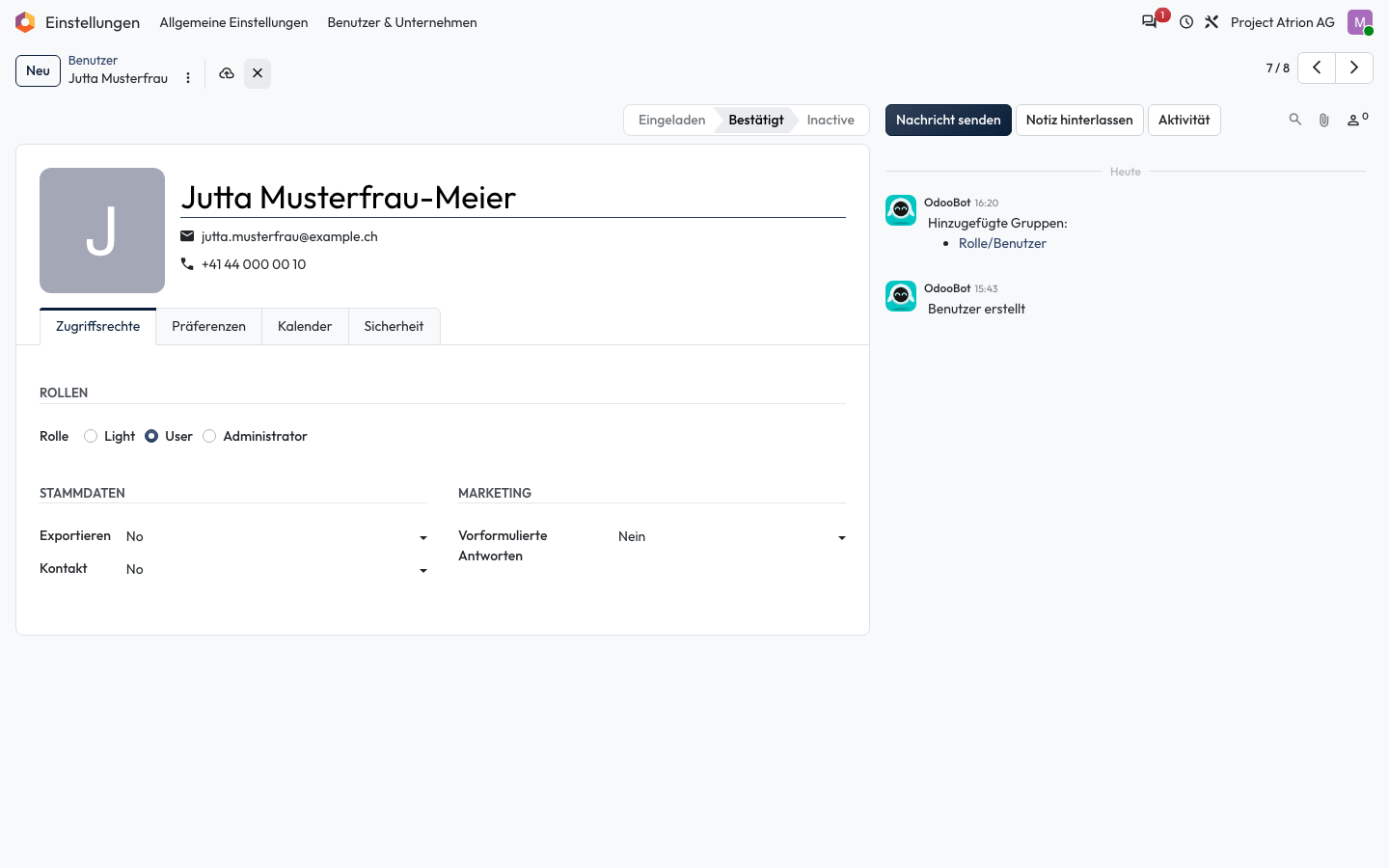Image resolution: width=1389 pixels, height=868 pixels.
Task: Open actions menu with three dots
Action: tap(188, 78)
